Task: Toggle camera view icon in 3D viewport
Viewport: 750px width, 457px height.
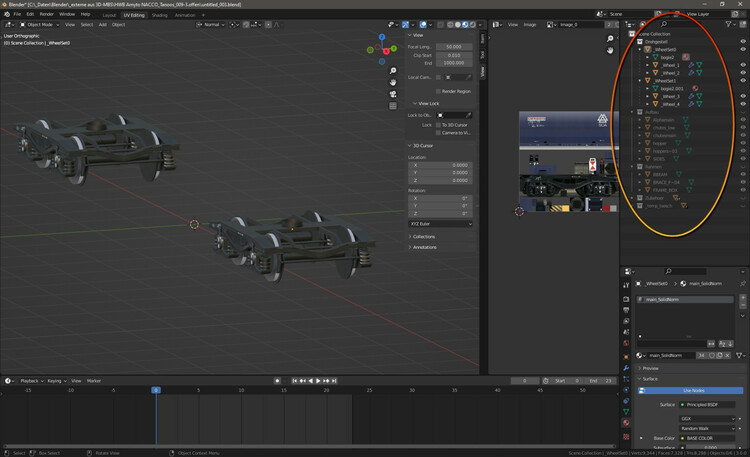Action: point(393,94)
